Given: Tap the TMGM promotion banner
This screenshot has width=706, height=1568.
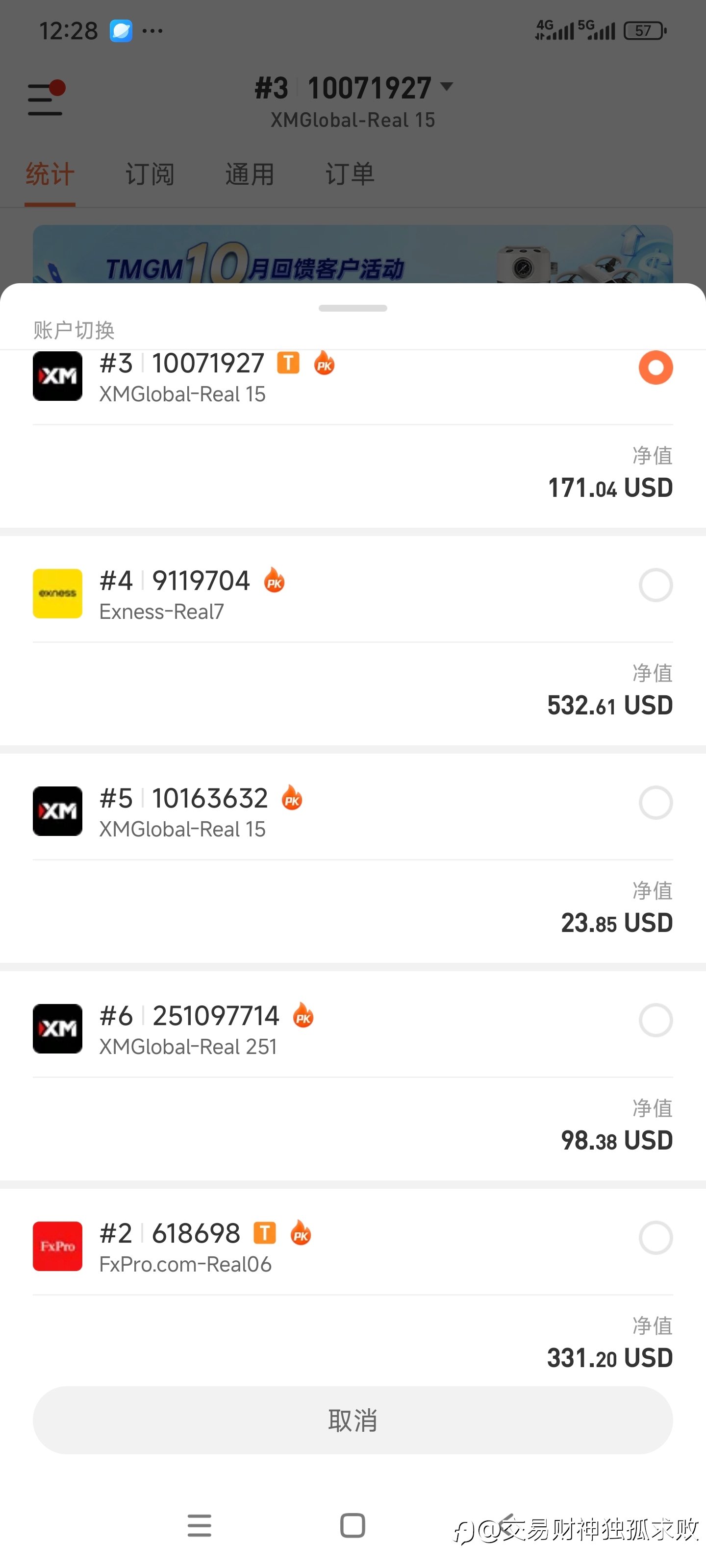Looking at the screenshot, I should click(353, 256).
